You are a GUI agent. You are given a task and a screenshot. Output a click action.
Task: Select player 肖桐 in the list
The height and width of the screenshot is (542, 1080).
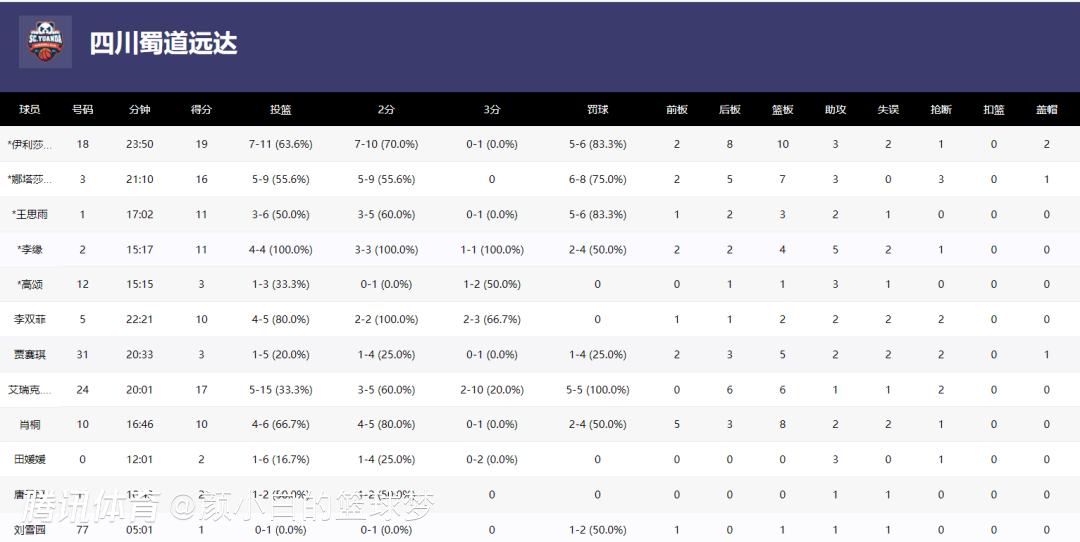point(29,424)
